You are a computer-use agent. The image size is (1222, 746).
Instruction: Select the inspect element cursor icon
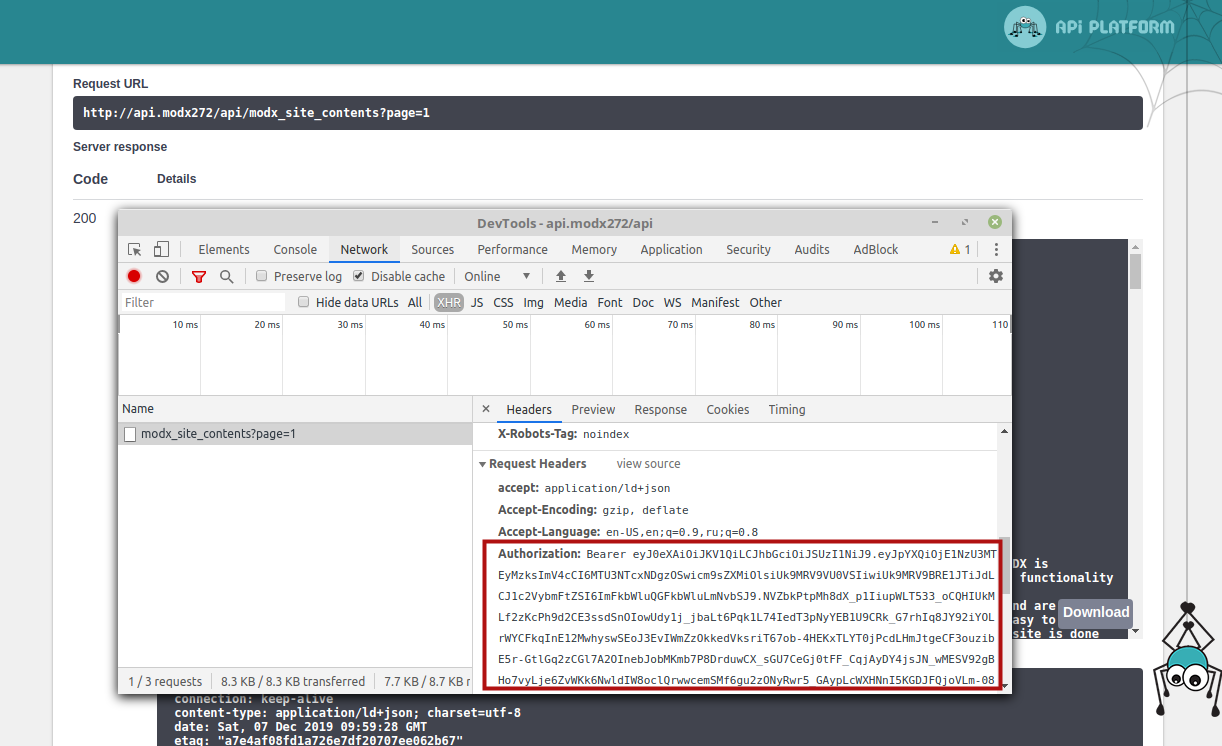click(132, 249)
